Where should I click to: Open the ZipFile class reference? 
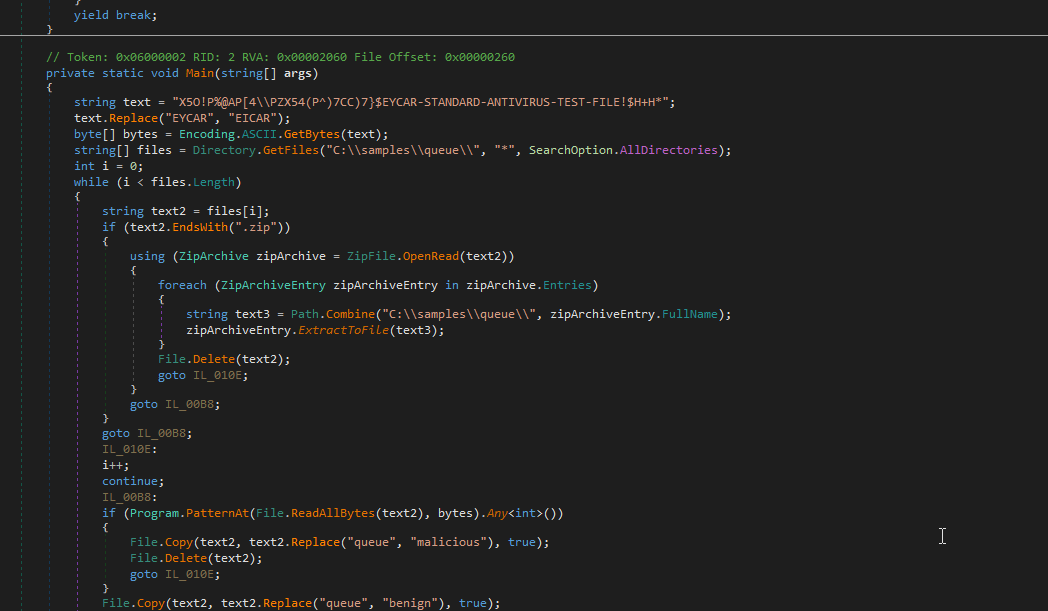tap(371, 255)
